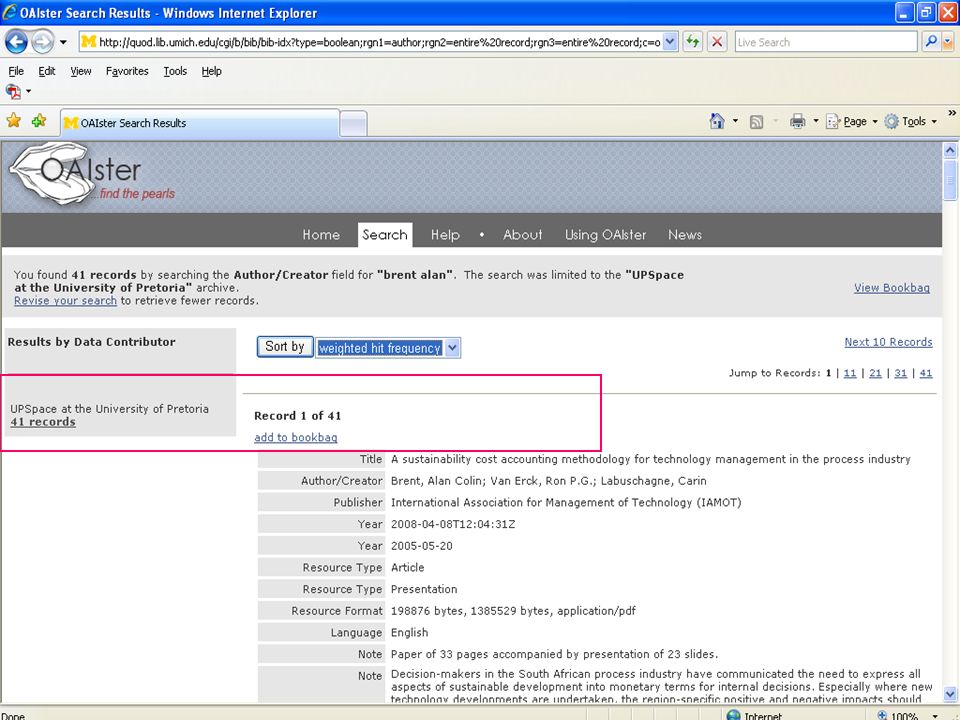Click the RSS feeds icon
The height and width of the screenshot is (720, 960).
757,122
